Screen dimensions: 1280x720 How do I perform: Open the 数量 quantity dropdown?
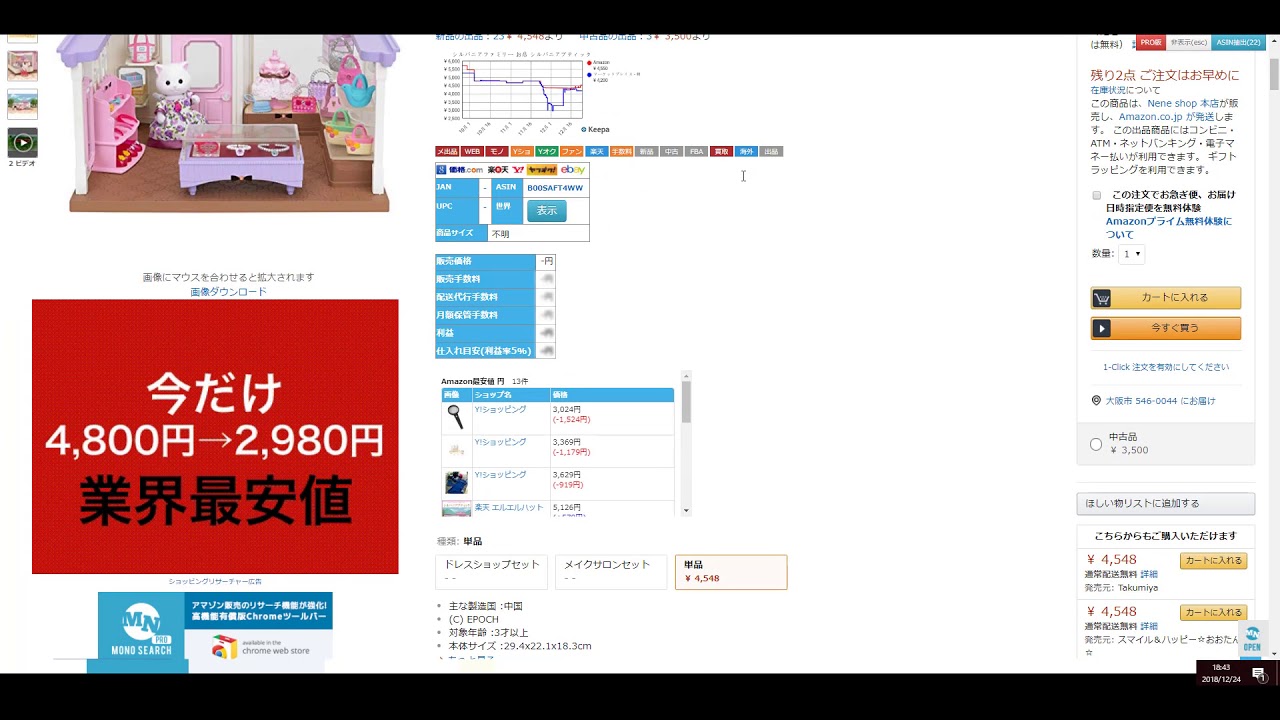click(1131, 254)
